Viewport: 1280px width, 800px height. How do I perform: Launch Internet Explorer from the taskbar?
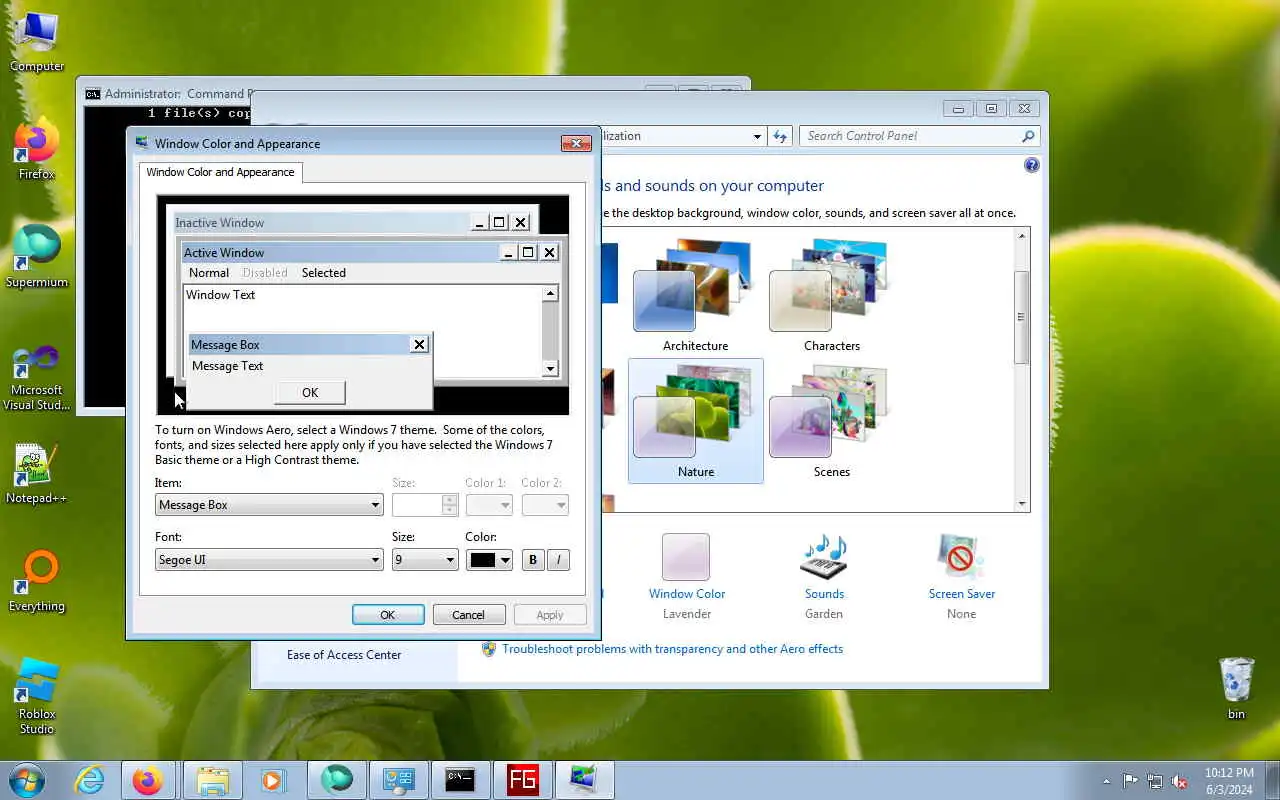(90, 780)
